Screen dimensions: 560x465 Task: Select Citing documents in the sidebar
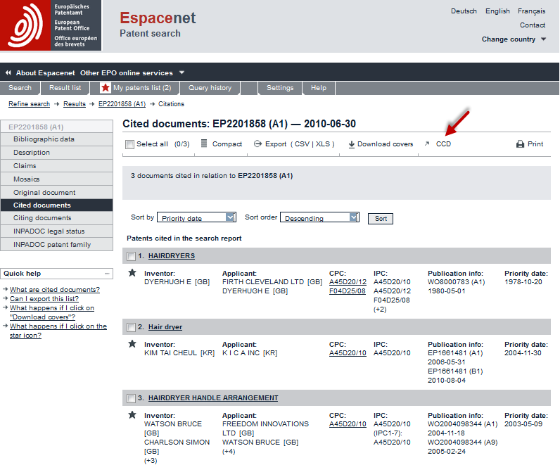(x=57, y=218)
